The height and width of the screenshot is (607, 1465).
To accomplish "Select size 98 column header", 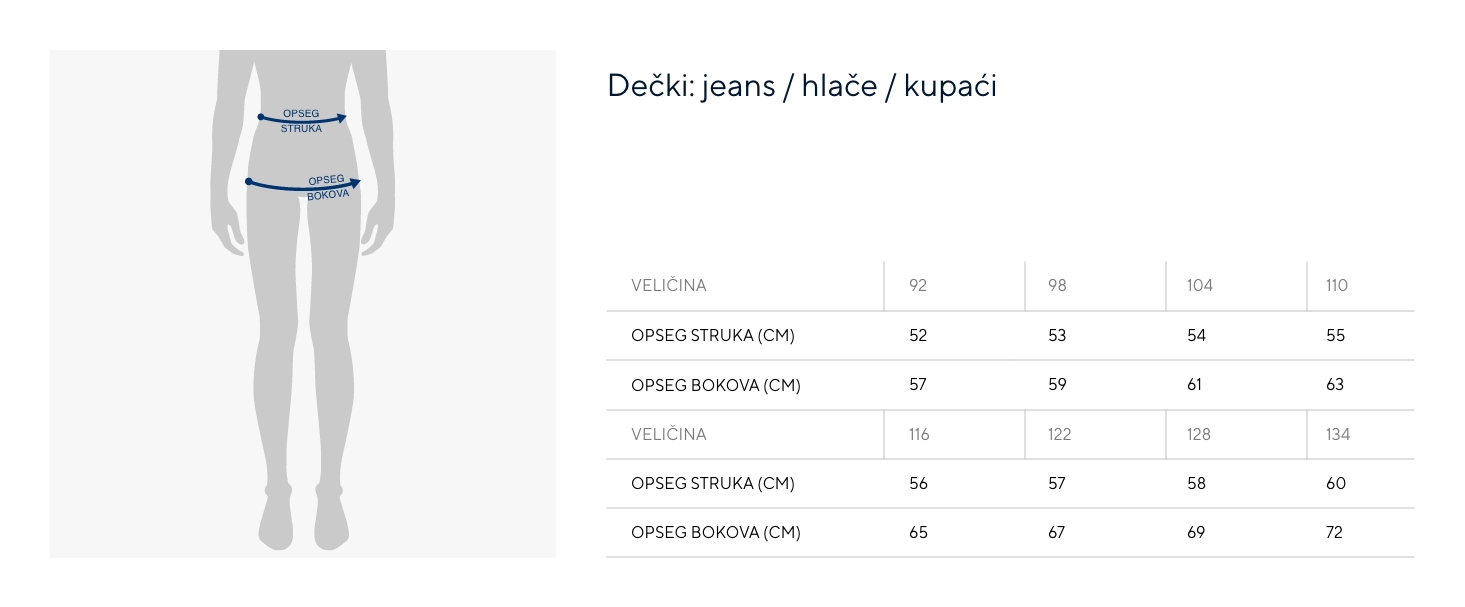I will coord(1057,286).
